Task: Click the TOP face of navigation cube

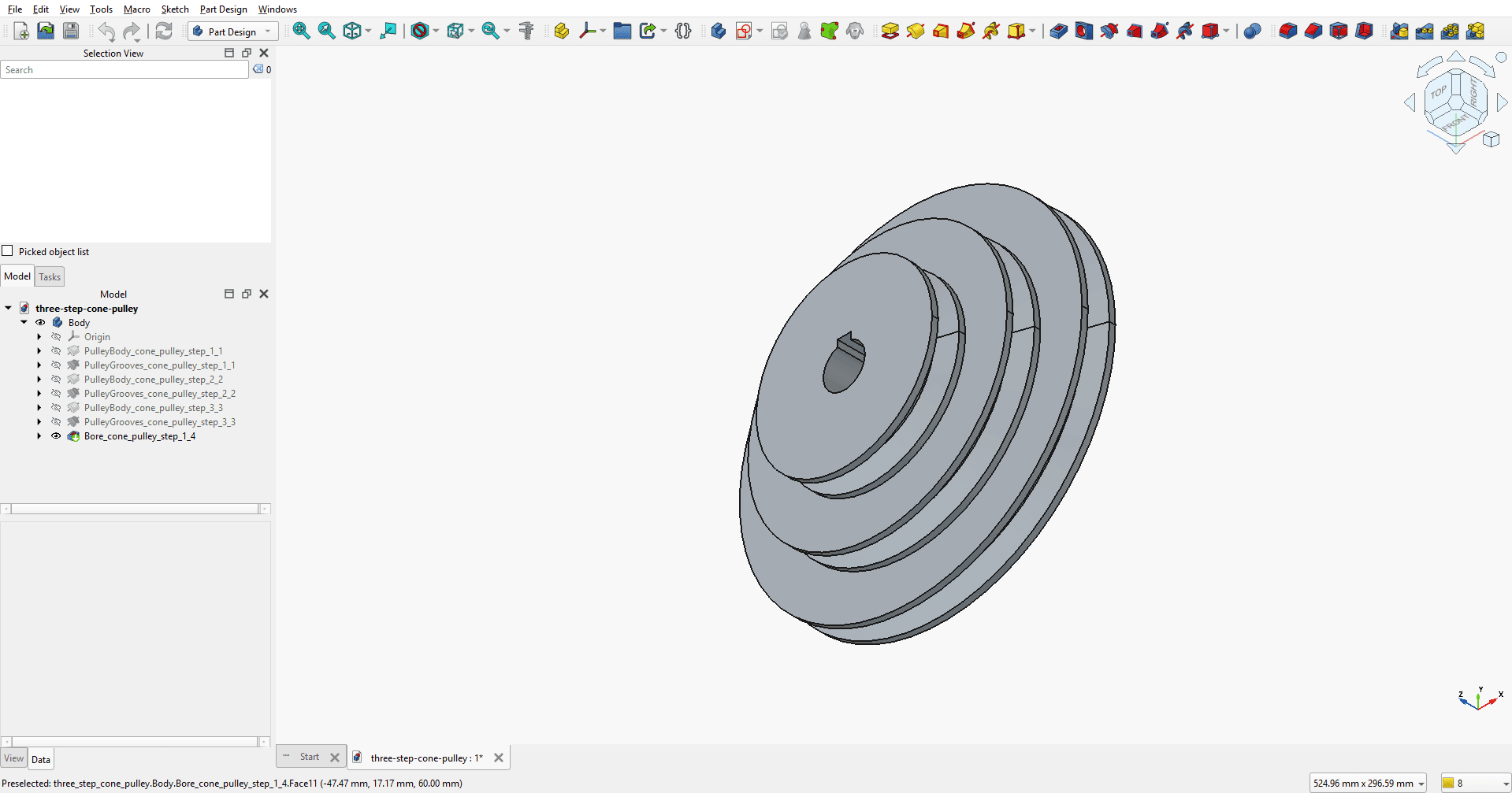Action: [x=1439, y=93]
